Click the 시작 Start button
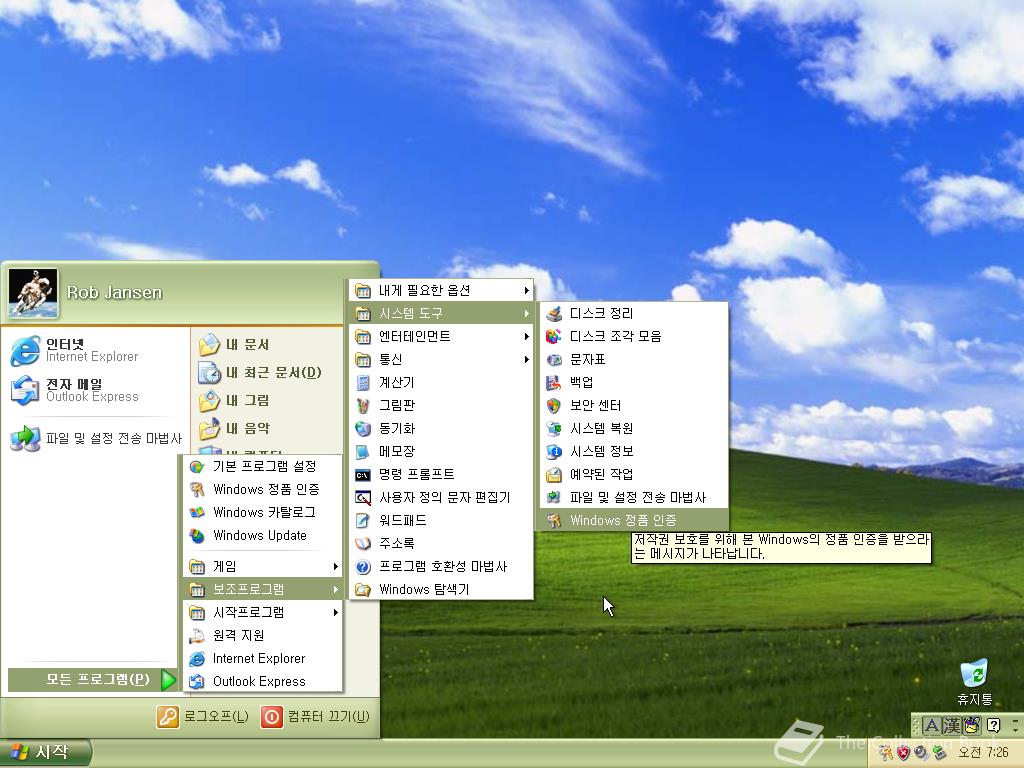This screenshot has height=768, width=1024. [x=44, y=752]
